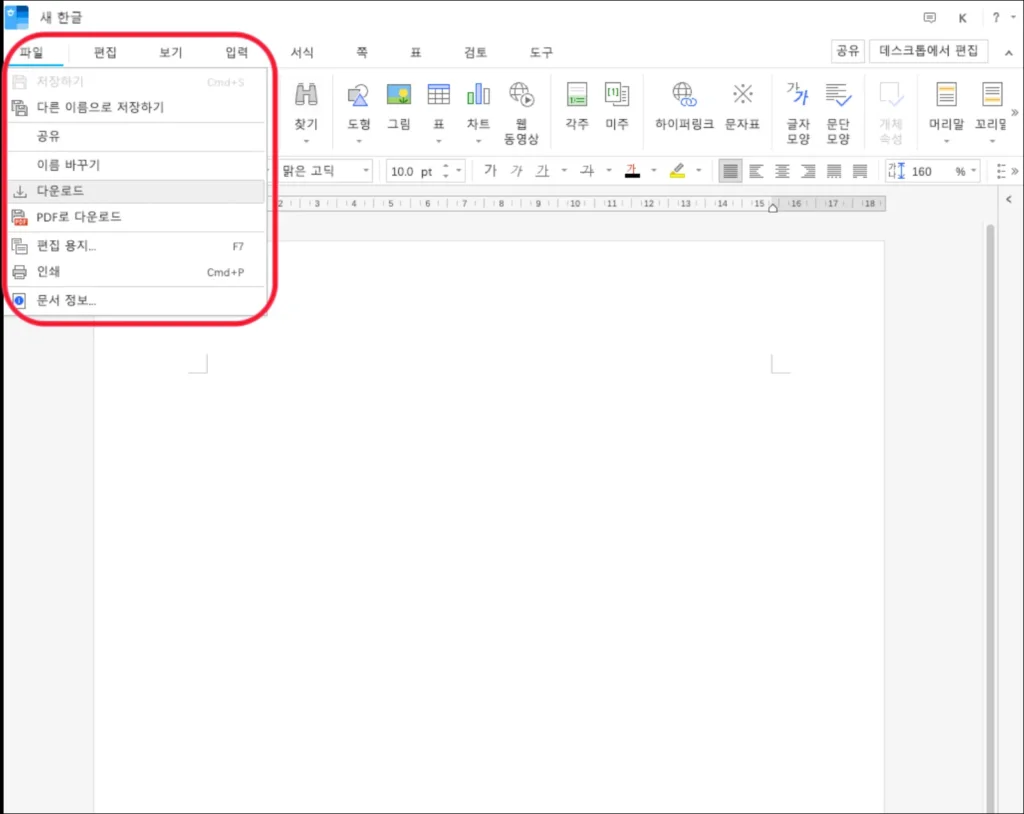Switch to the 보기 tab
The image size is (1024, 814).
click(171, 52)
